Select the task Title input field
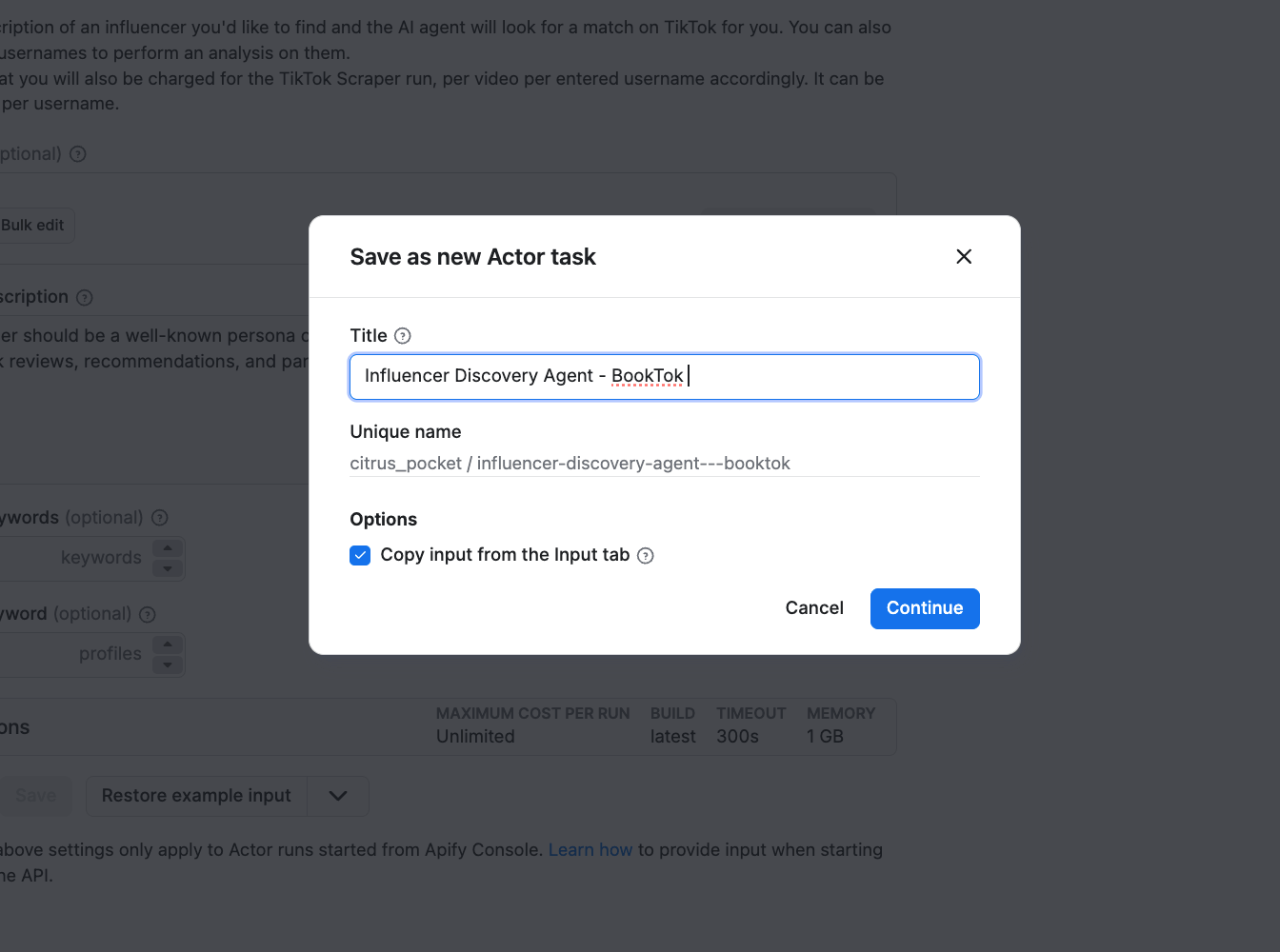 click(664, 376)
